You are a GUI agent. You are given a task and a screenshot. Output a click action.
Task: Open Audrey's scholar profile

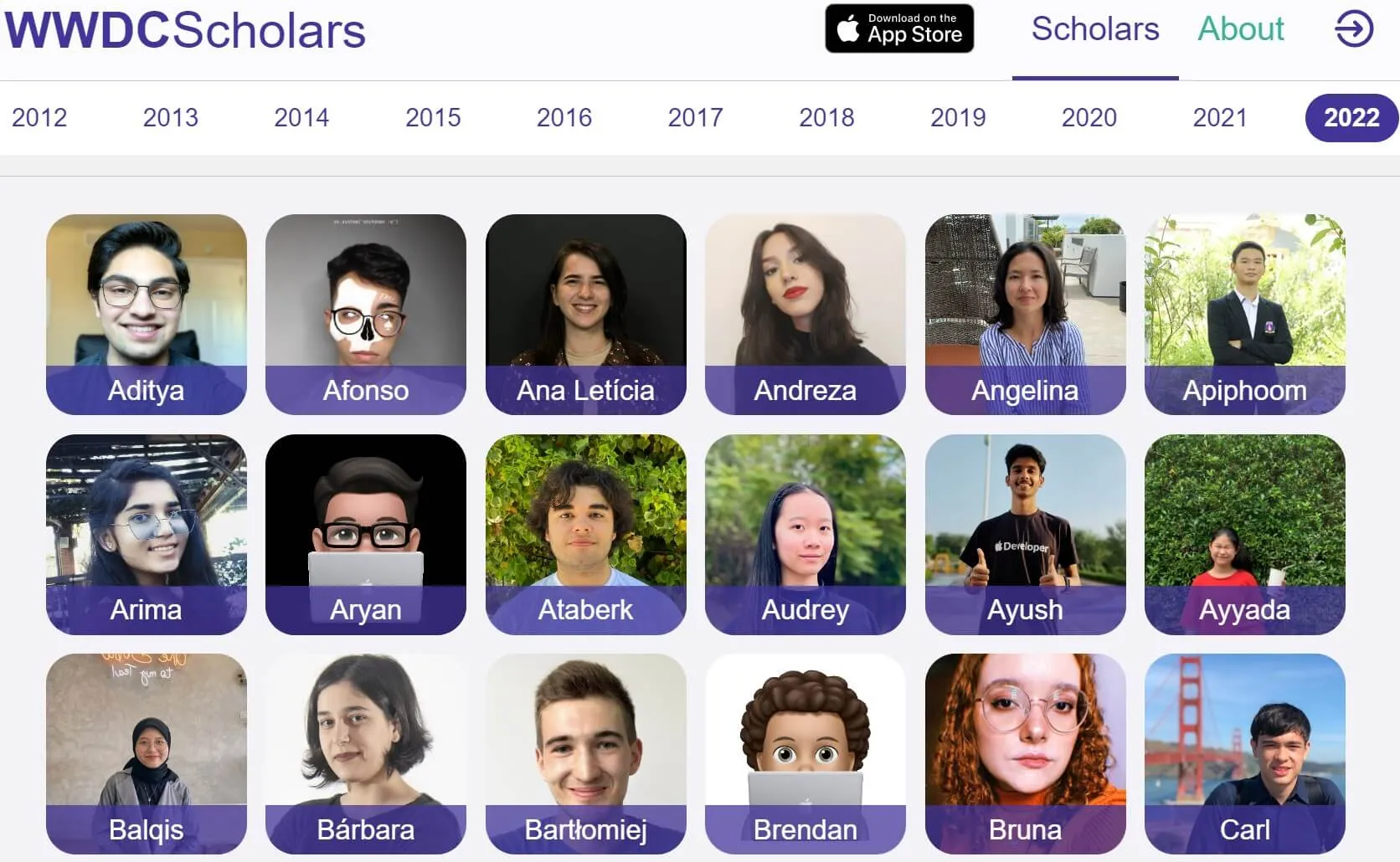(806, 535)
